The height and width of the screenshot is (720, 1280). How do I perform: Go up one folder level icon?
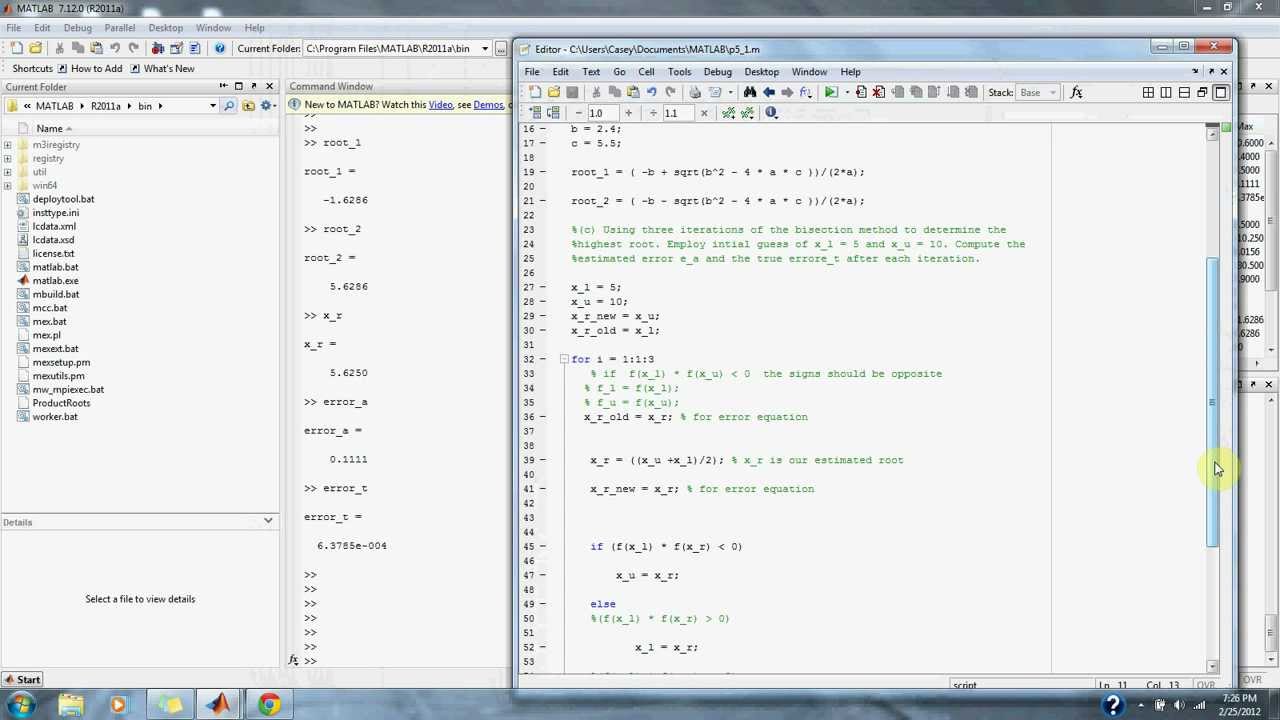click(x=248, y=106)
